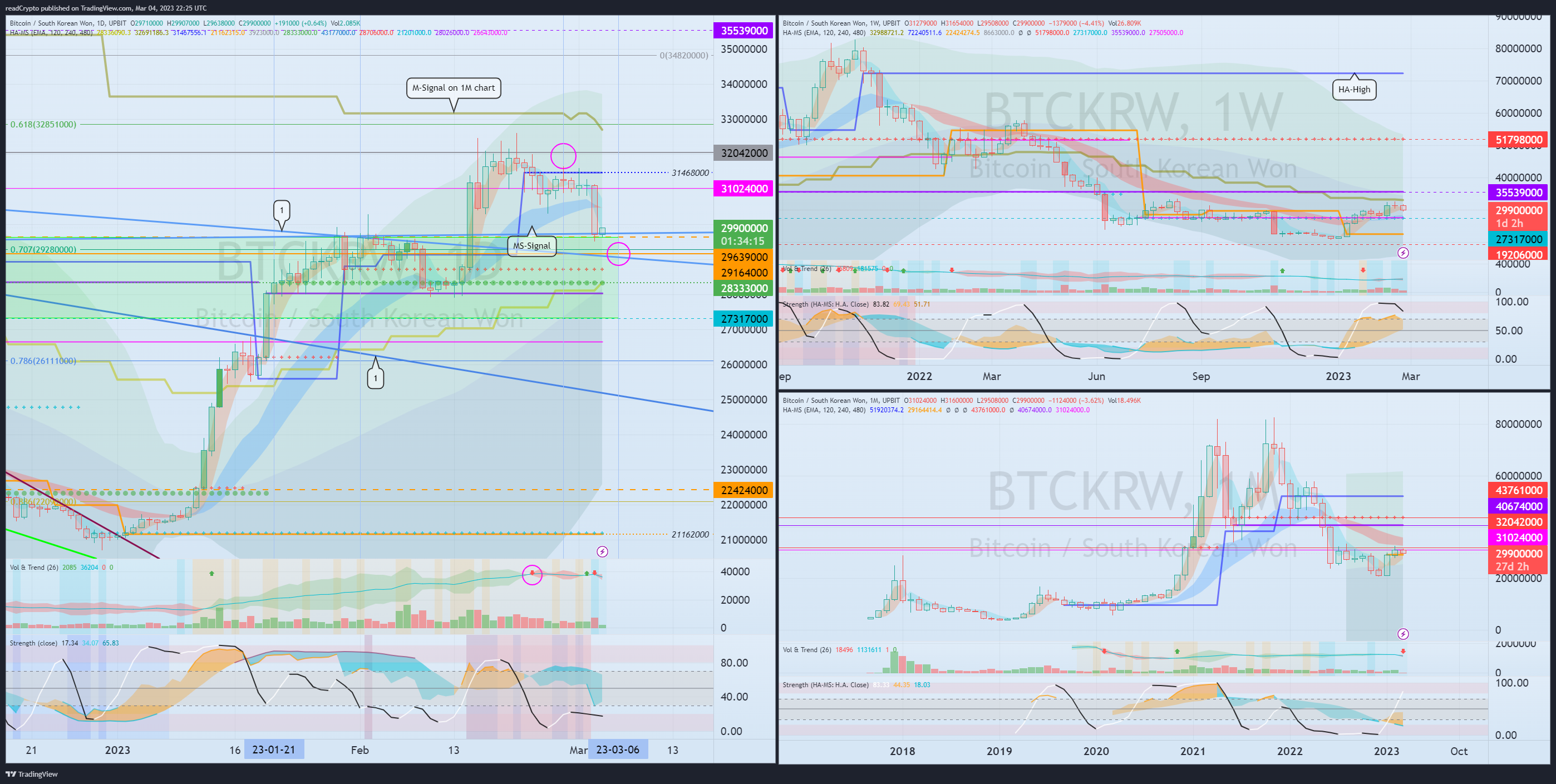Image resolution: width=1556 pixels, height=784 pixels.
Task: Click the 19206000 red price label on weekly chart
Action: click(1518, 255)
